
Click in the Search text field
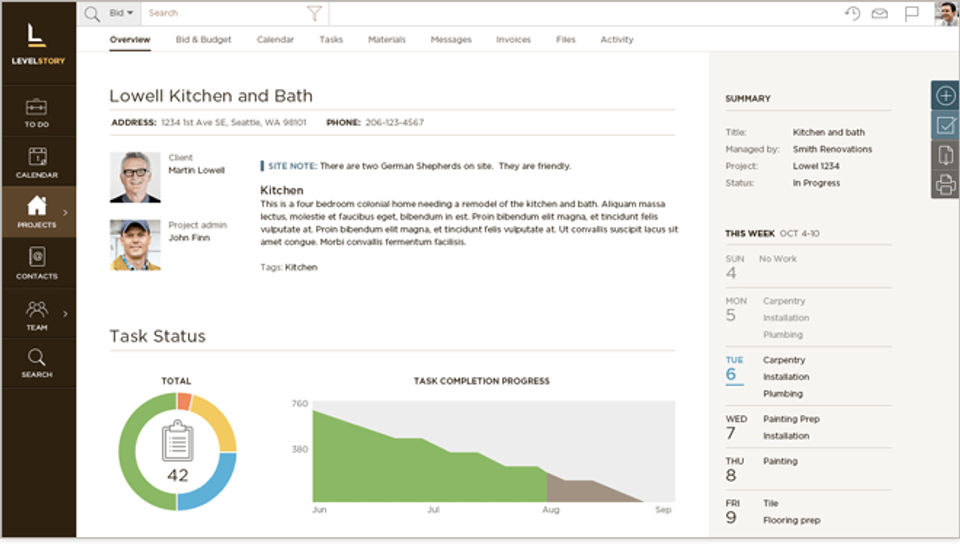pos(225,13)
